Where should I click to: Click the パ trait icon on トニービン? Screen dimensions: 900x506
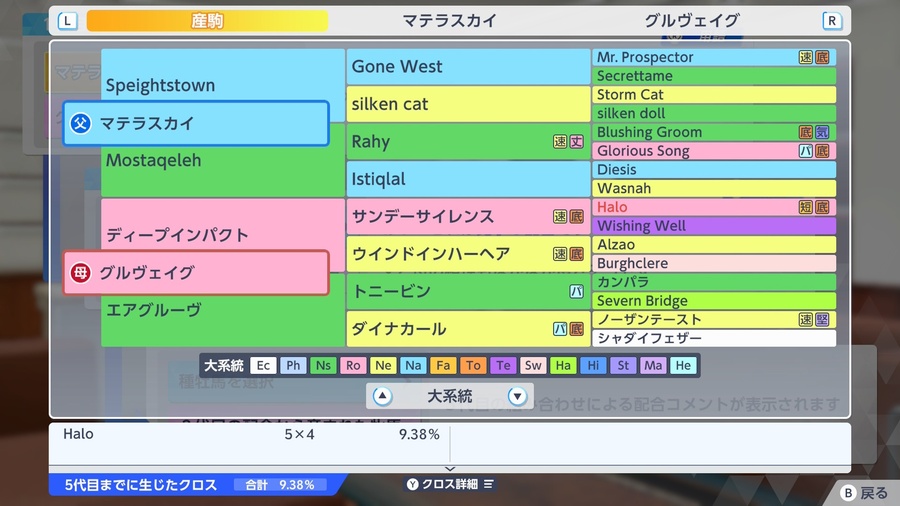click(x=576, y=291)
